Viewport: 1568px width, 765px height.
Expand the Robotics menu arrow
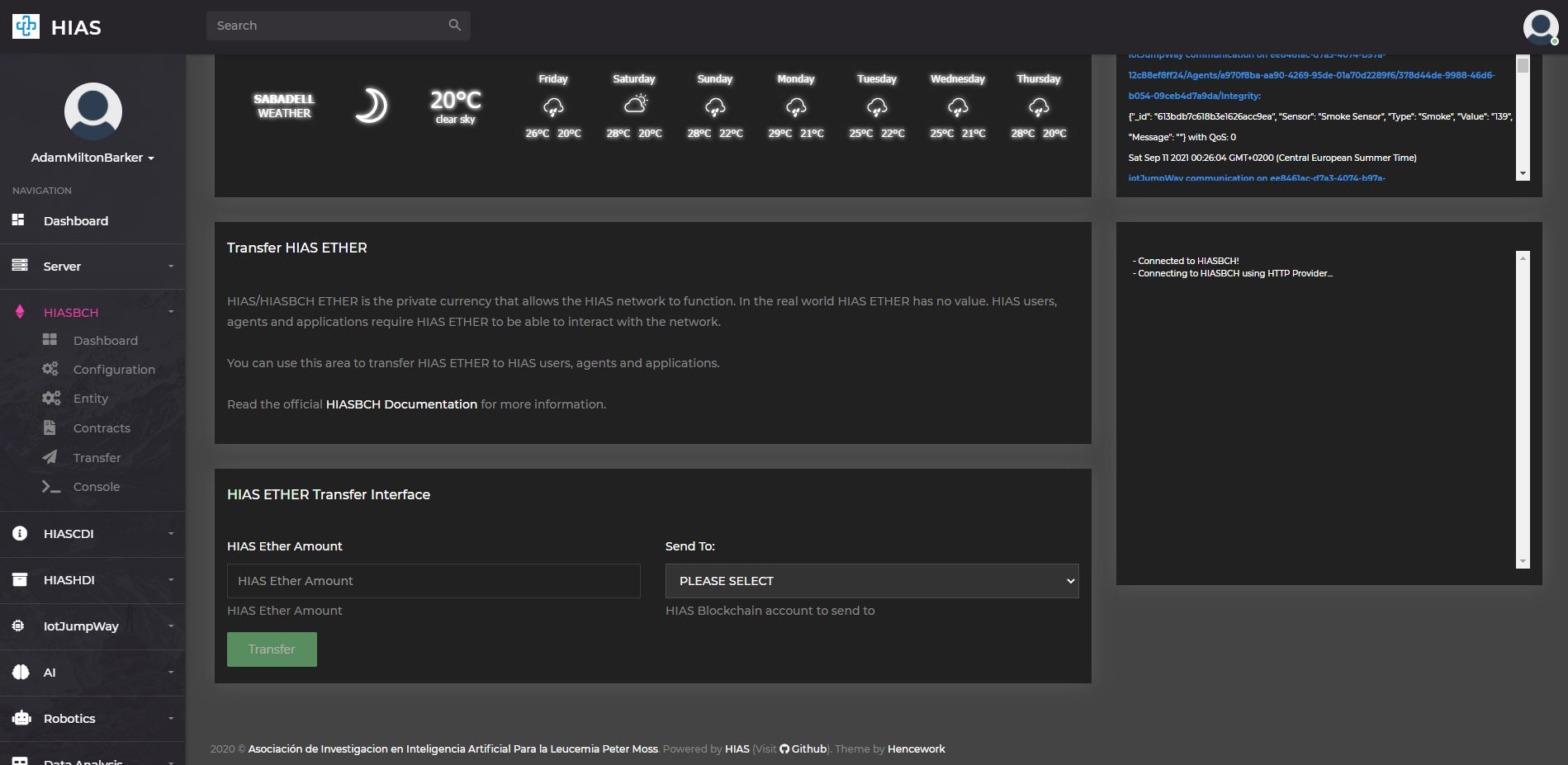171,719
